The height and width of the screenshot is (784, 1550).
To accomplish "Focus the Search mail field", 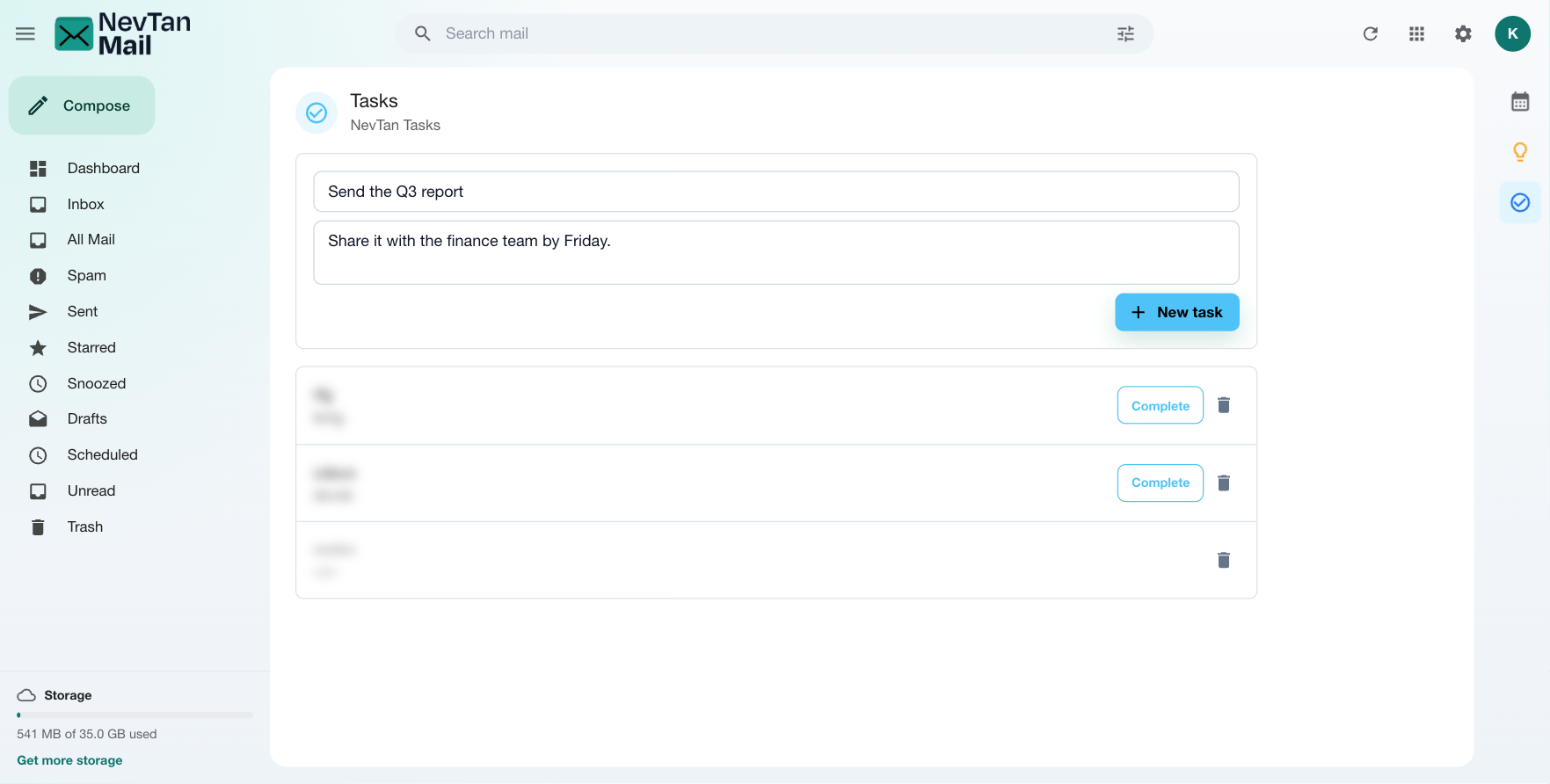I will [x=774, y=33].
